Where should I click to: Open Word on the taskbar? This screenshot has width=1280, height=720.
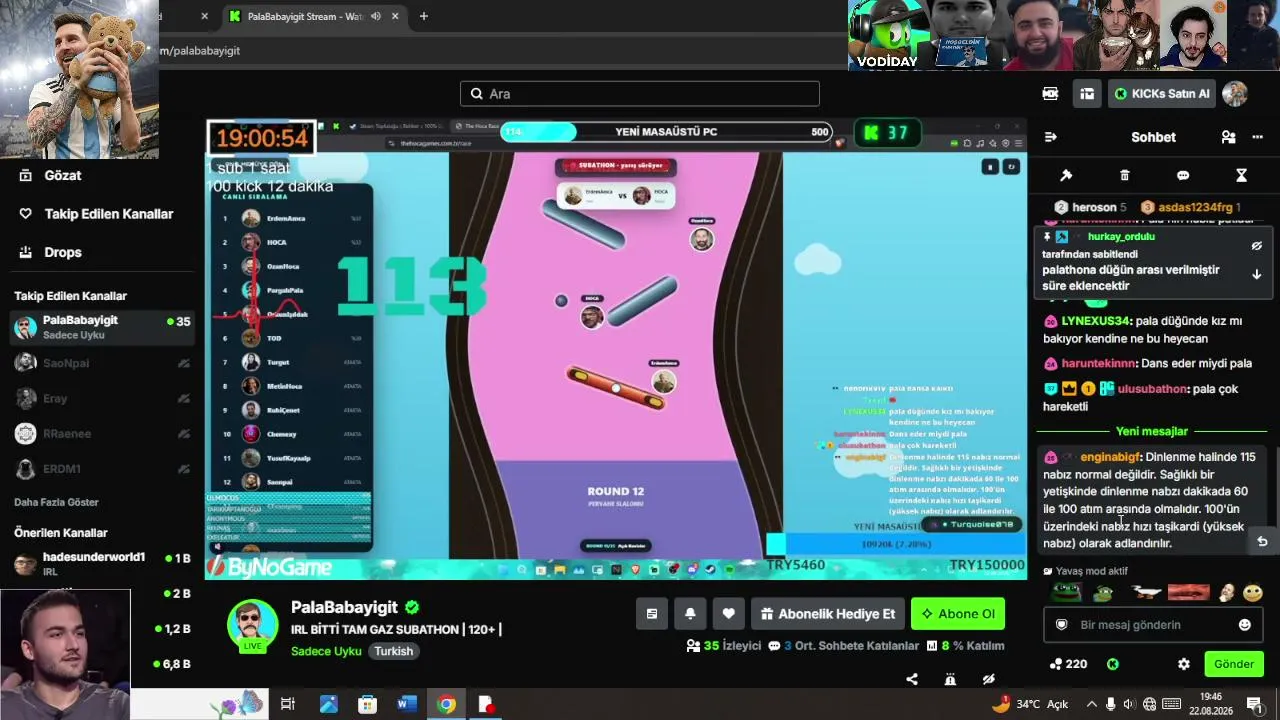pyautogui.click(x=406, y=704)
